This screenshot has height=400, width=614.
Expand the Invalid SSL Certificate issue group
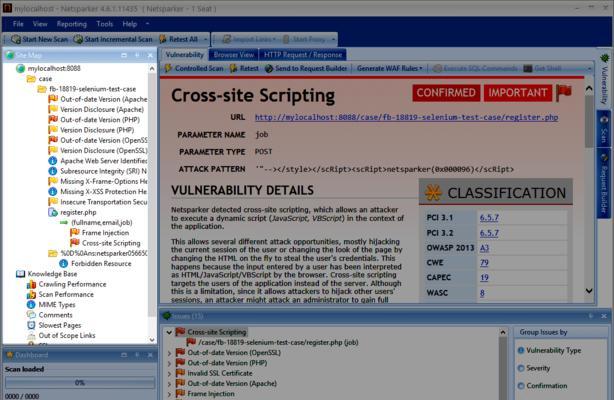[x=169, y=373]
